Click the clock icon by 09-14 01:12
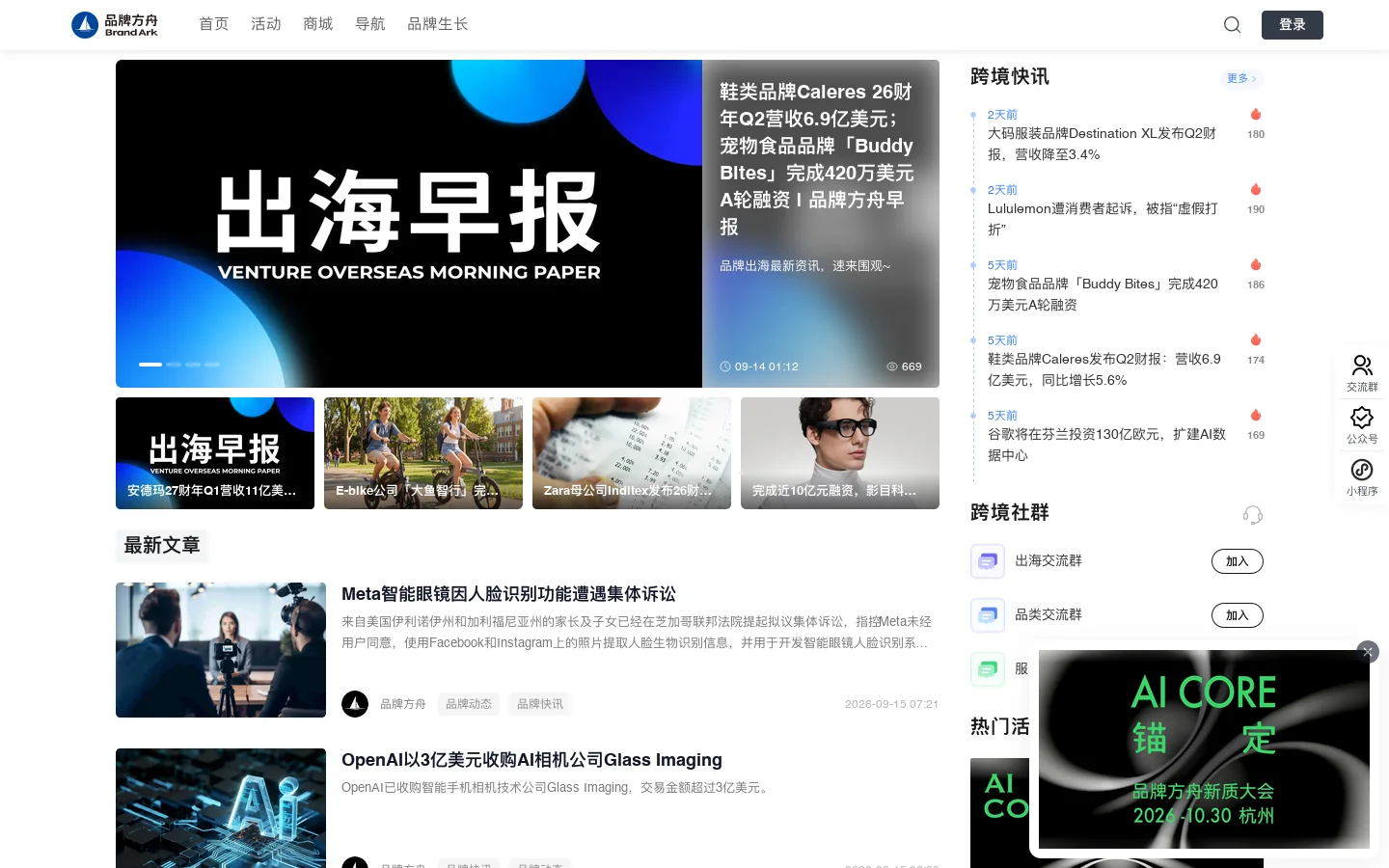The height and width of the screenshot is (868, 1389). pyautogui.click(x=725, y=366)
